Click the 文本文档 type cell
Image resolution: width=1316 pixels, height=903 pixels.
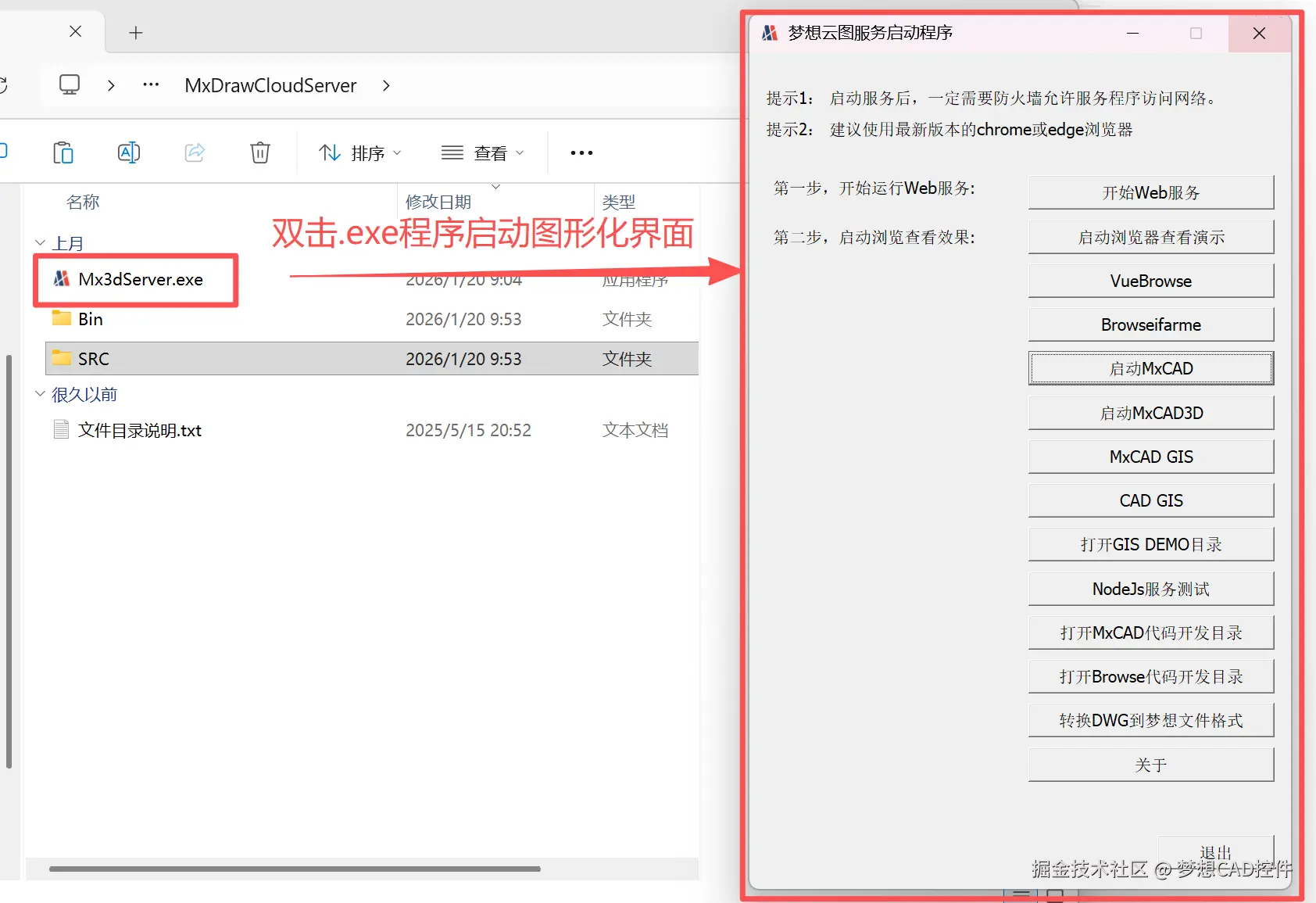[x=635, y=430]
